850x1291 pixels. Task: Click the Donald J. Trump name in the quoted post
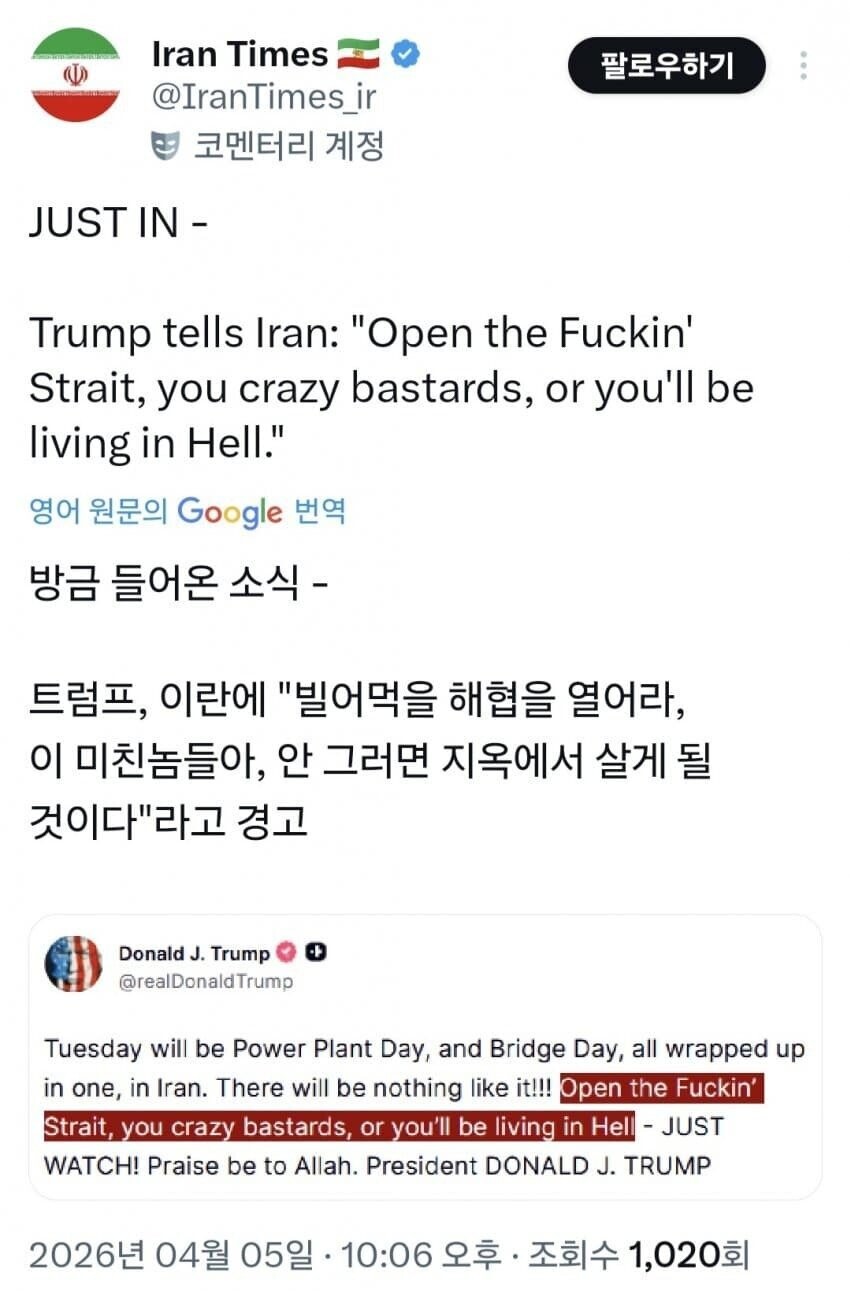point(194,953)
